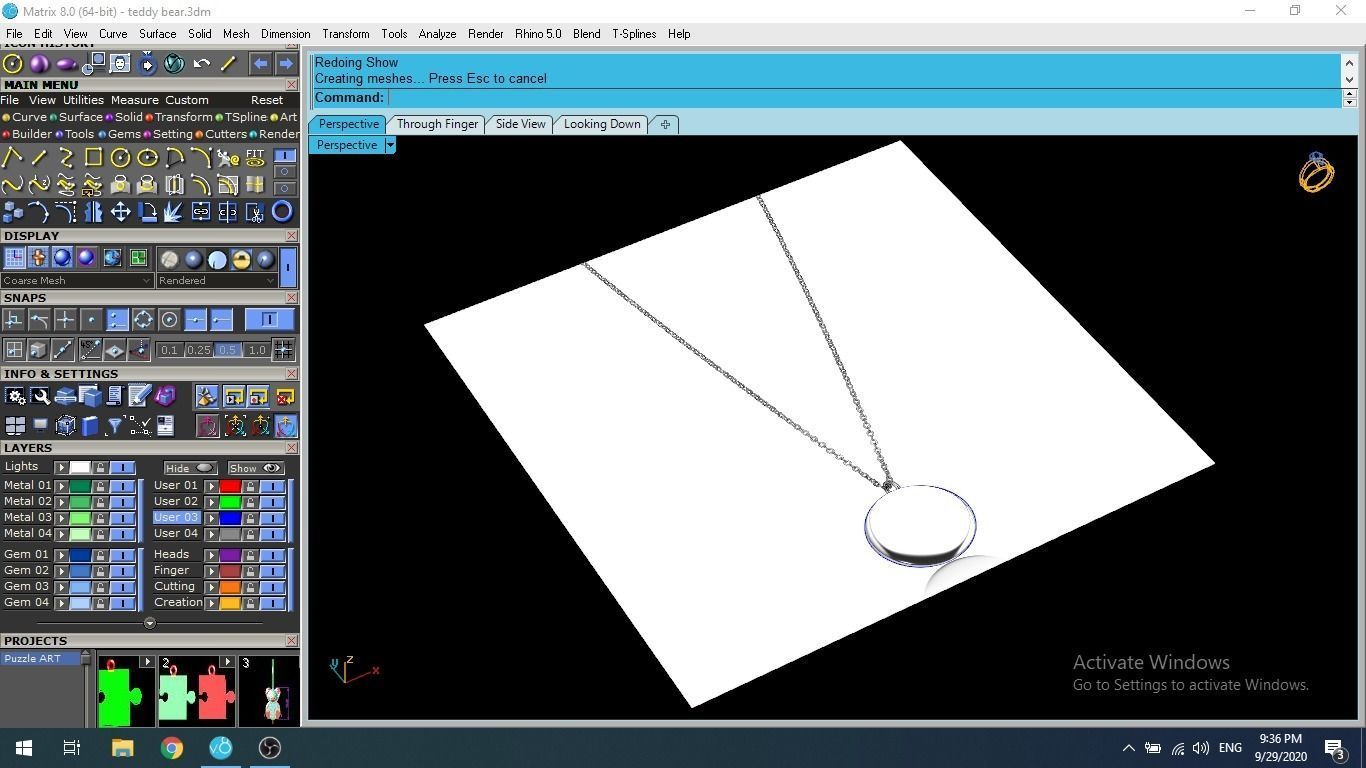Open the teddy bear project thumbnail 3

(x=269, y=691)
